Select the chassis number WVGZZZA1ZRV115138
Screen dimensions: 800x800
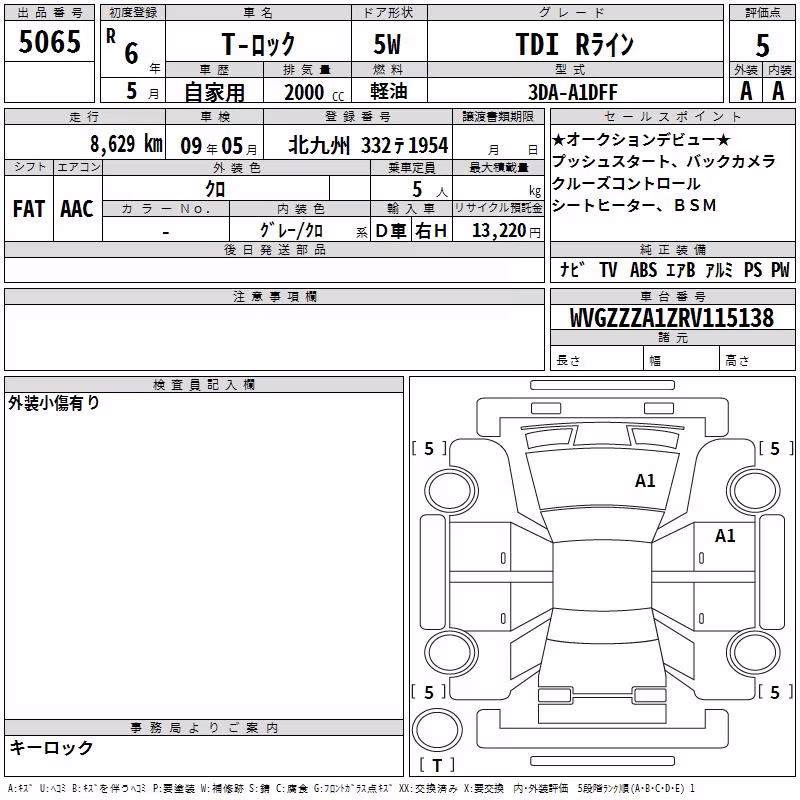tap(672, 318)
